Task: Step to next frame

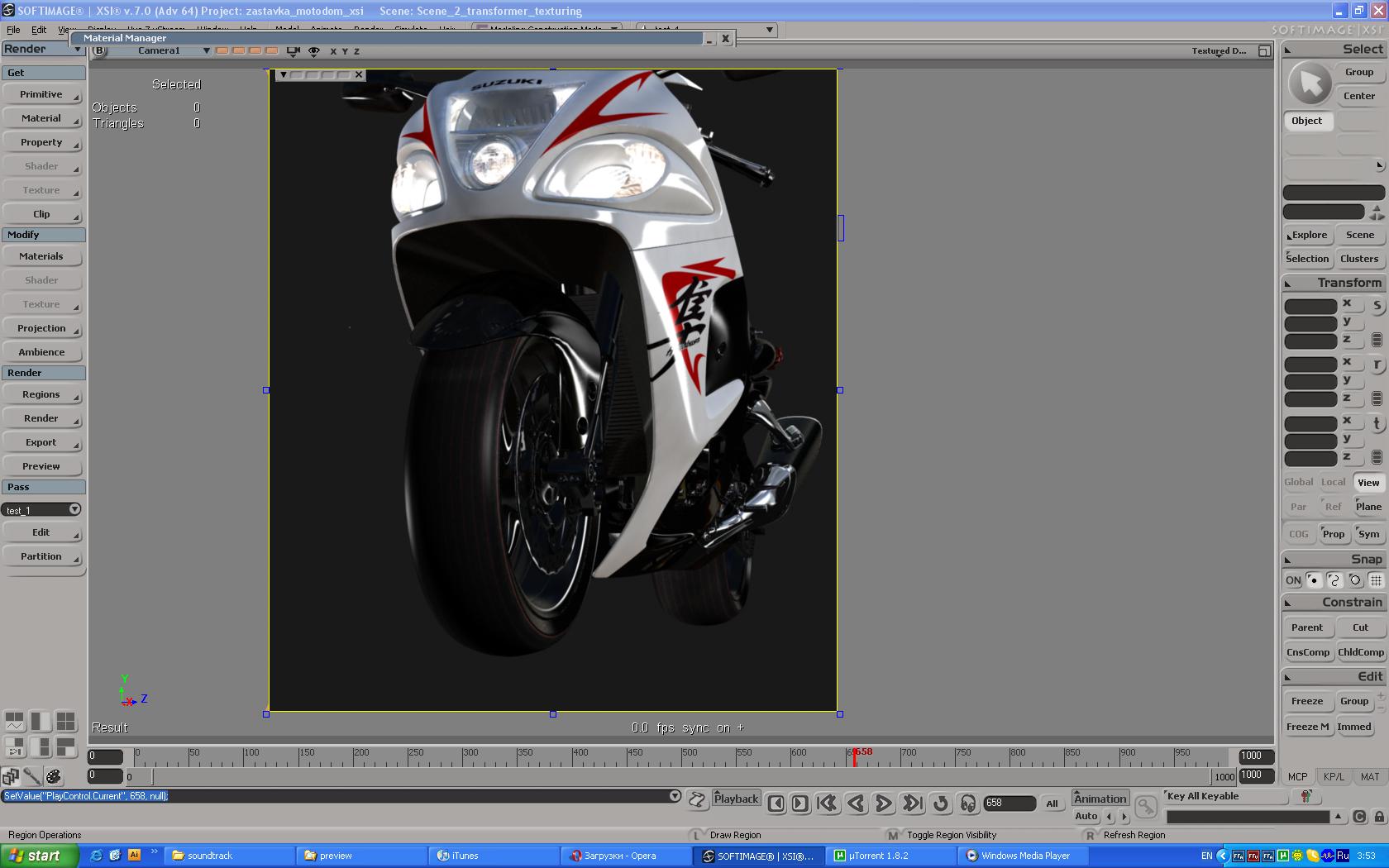Action: click(x=800, y=803)
